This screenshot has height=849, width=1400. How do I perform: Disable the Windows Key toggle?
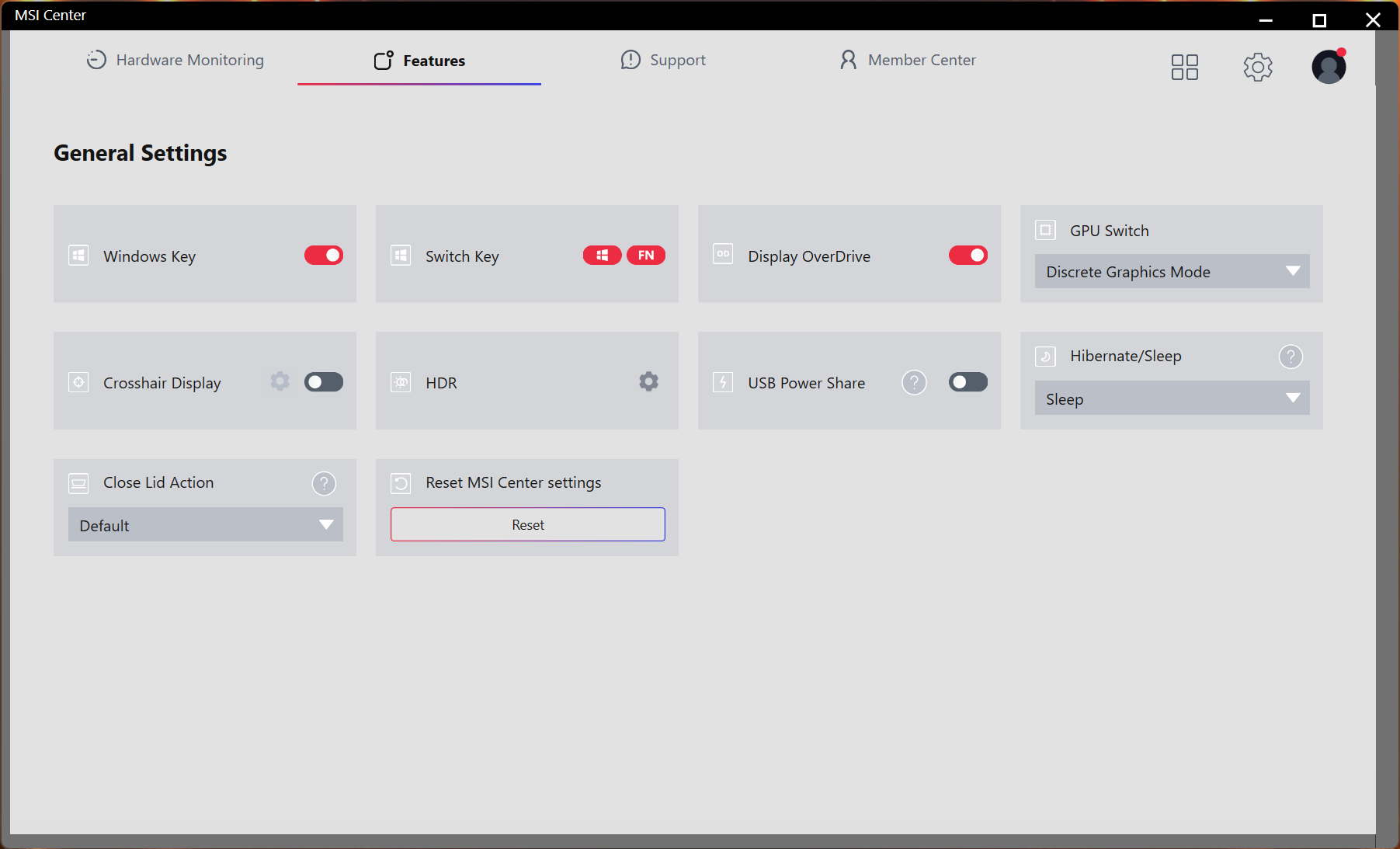pos(324,256)
